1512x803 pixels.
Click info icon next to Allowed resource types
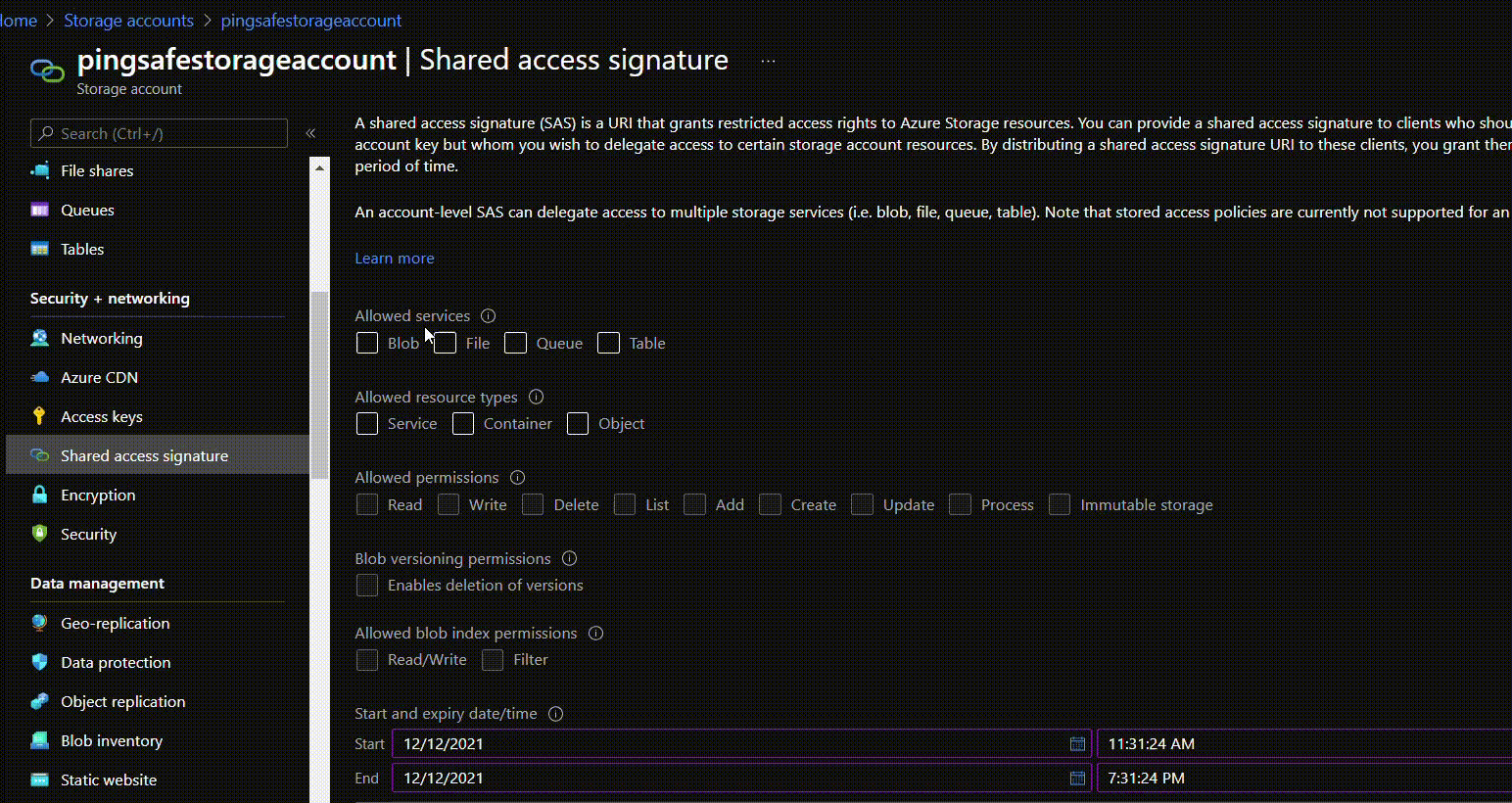(536, 397)
